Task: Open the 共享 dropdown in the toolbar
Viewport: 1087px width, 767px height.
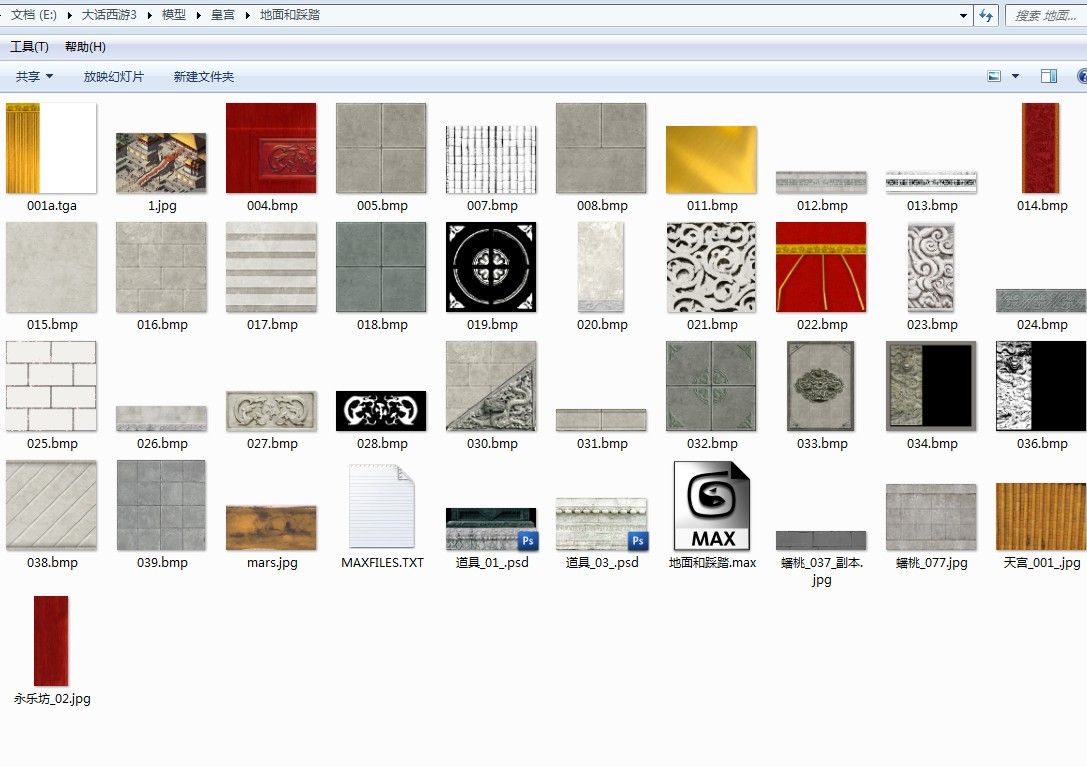Action: pos(34,76)
